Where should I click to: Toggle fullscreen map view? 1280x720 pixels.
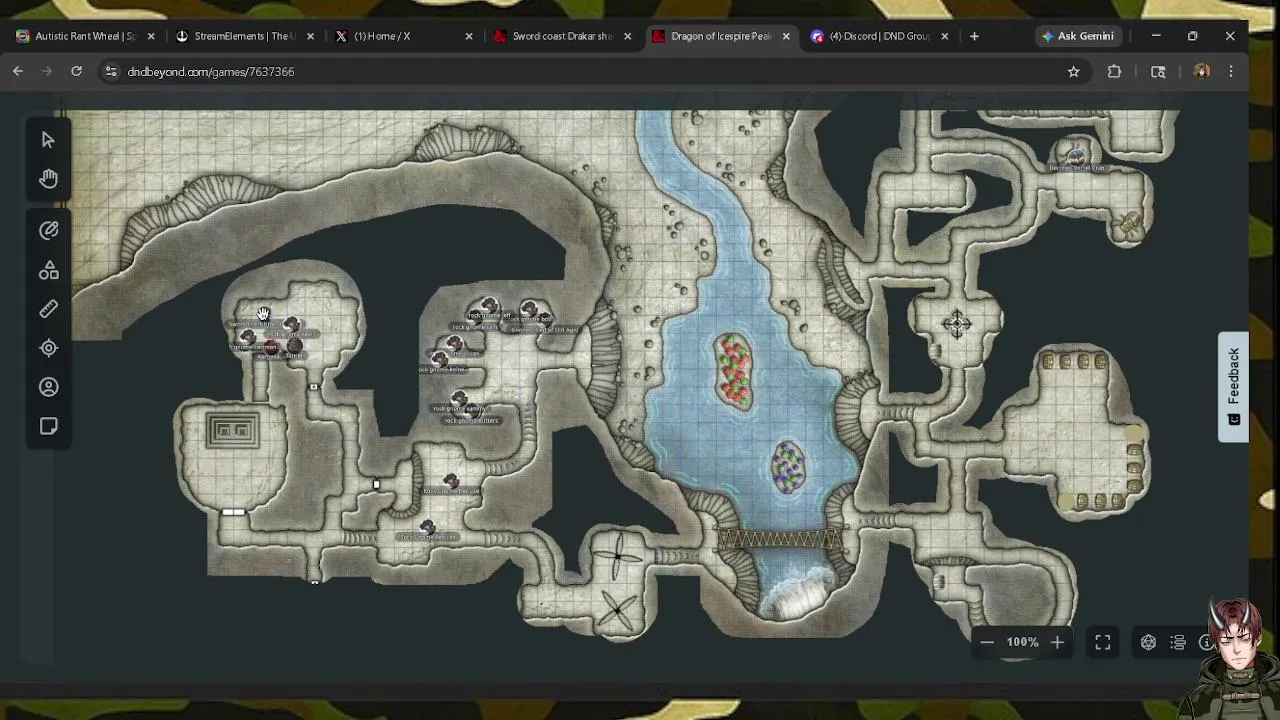click(x=1103, y=642)
